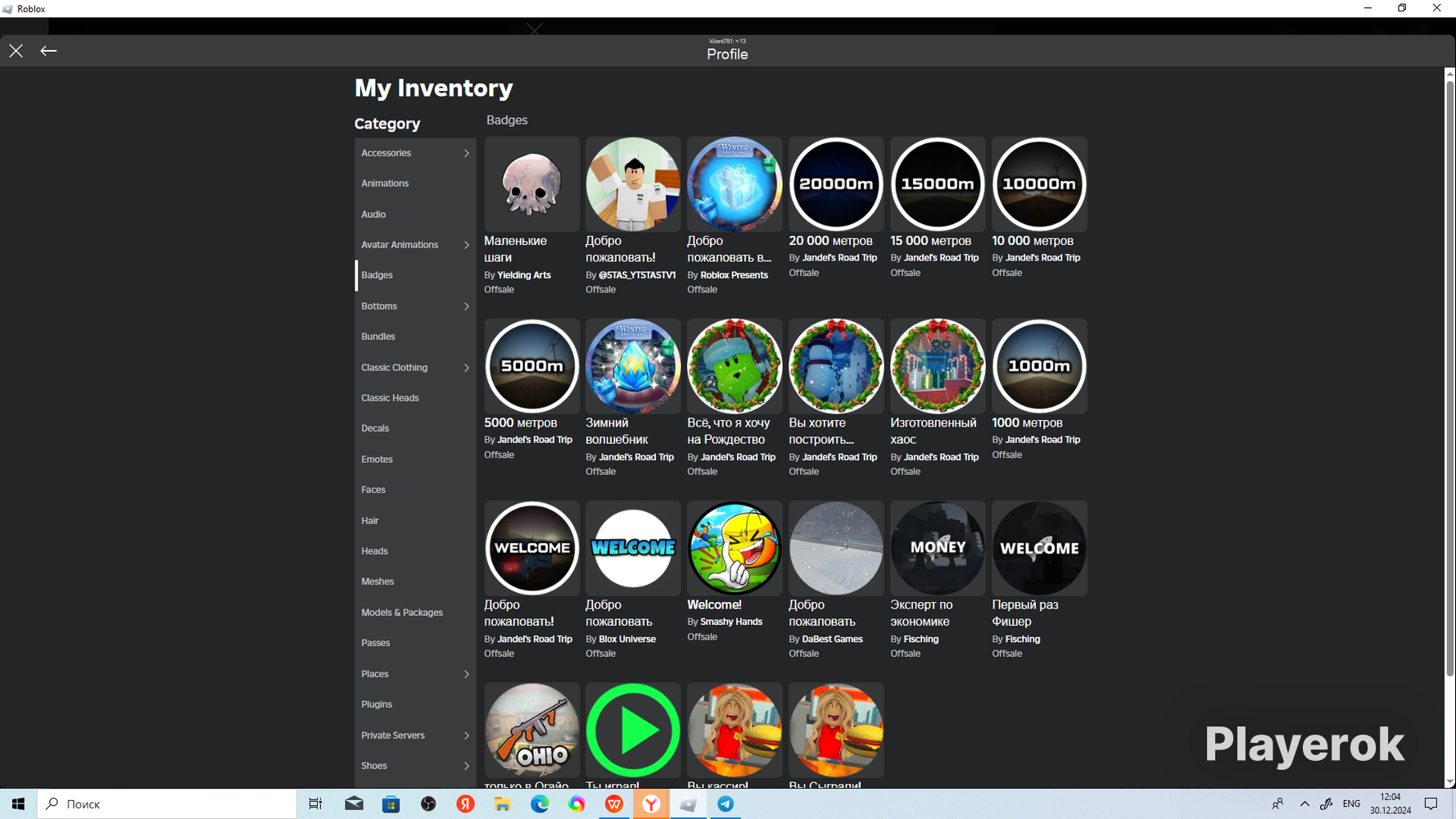Open the Blox Universe WELCOME badge image
This screenshot has height=819, width=1456.
pos(633,548)
